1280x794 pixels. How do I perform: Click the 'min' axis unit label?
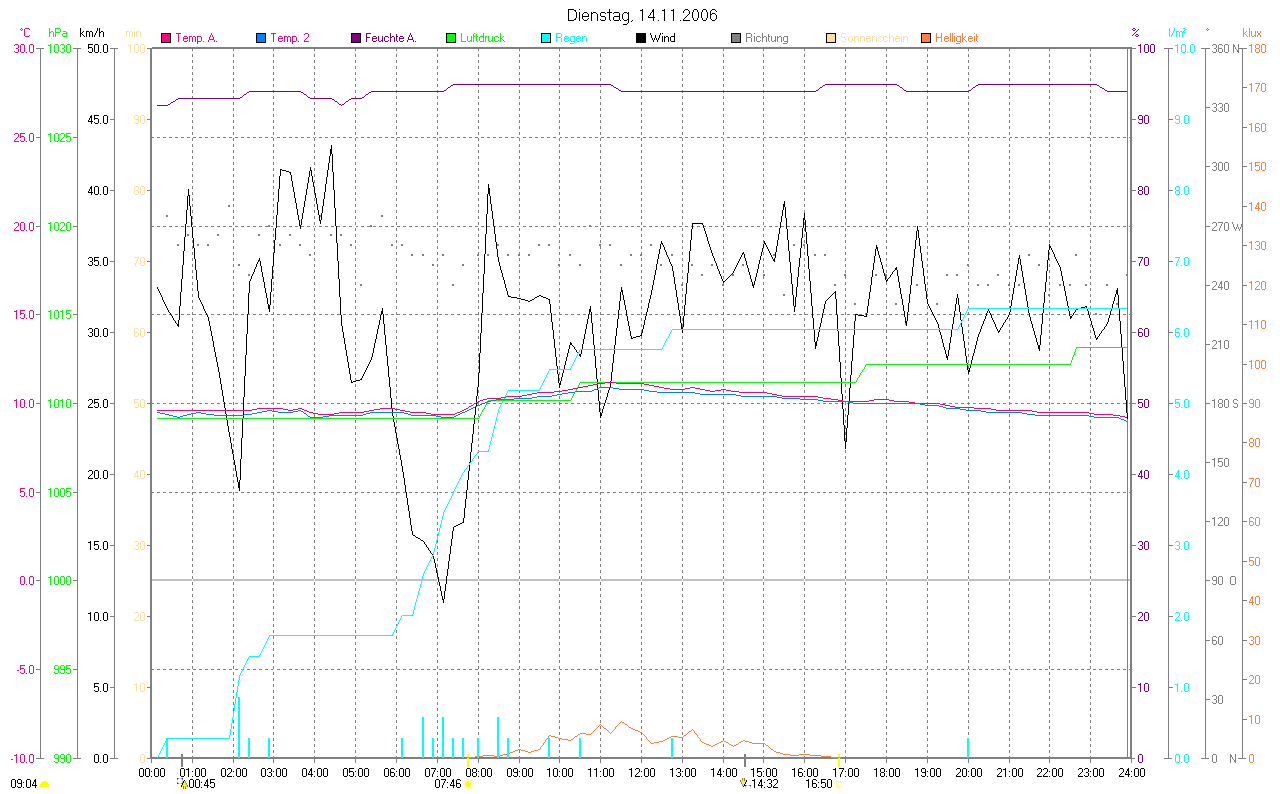coord(135,33)
